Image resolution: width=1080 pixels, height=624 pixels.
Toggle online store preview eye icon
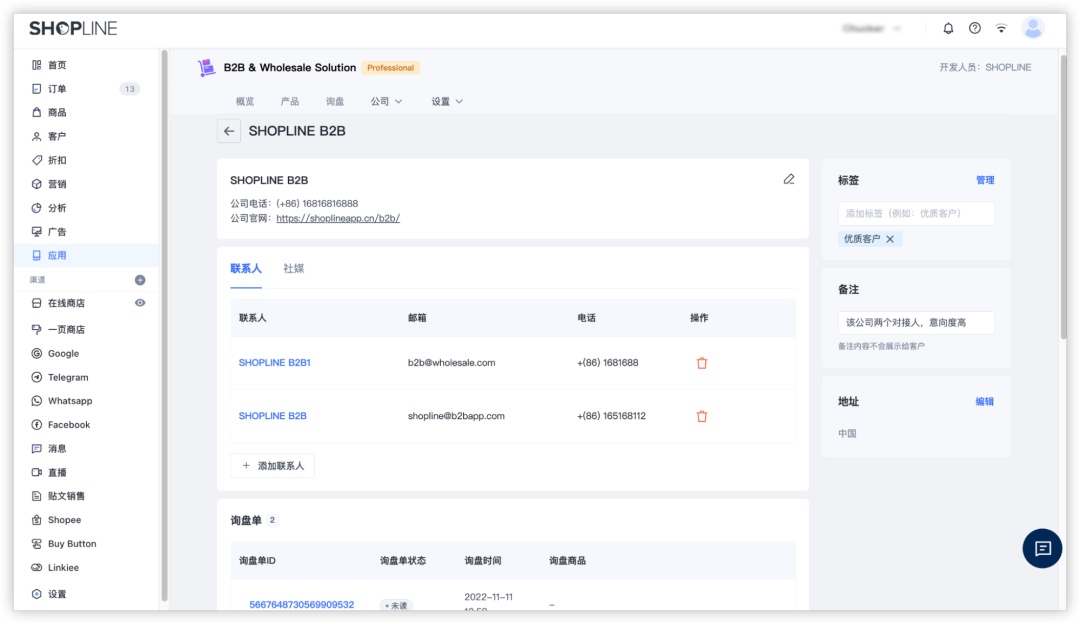click(140, 303)
